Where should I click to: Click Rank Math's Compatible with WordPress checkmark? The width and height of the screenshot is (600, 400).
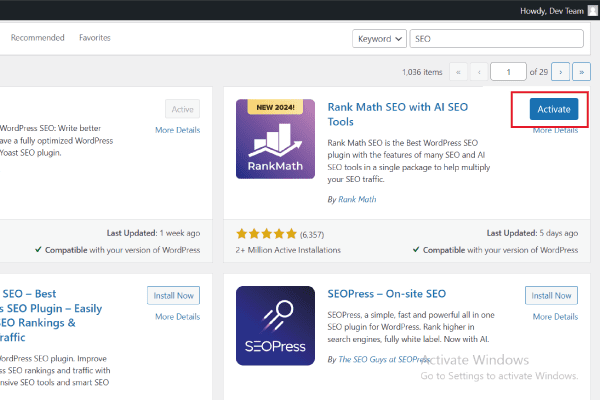[x=416, y=250]
